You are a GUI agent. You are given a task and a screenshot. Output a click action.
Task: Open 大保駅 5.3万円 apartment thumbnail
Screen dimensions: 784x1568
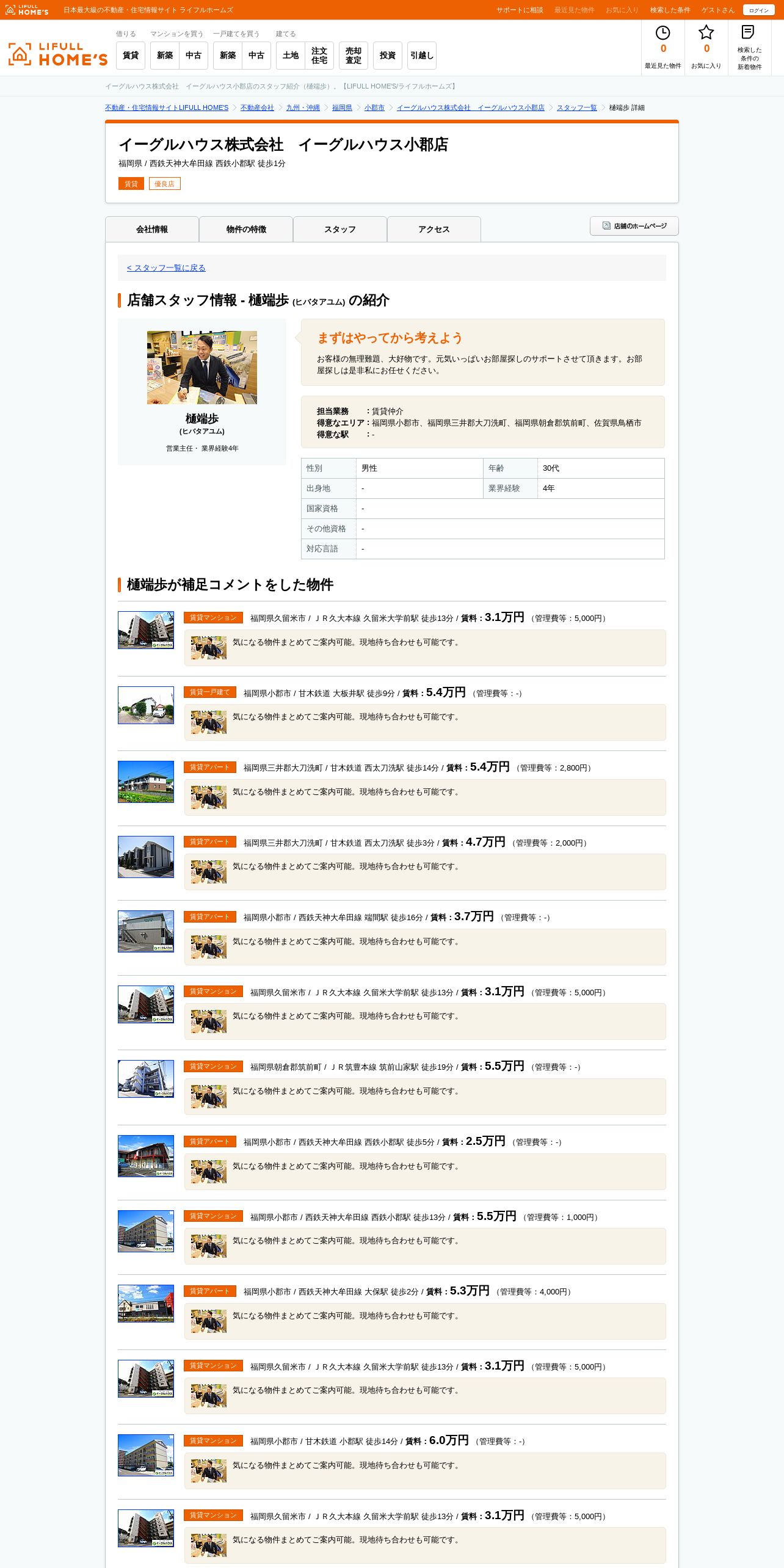pos(146,1304)
